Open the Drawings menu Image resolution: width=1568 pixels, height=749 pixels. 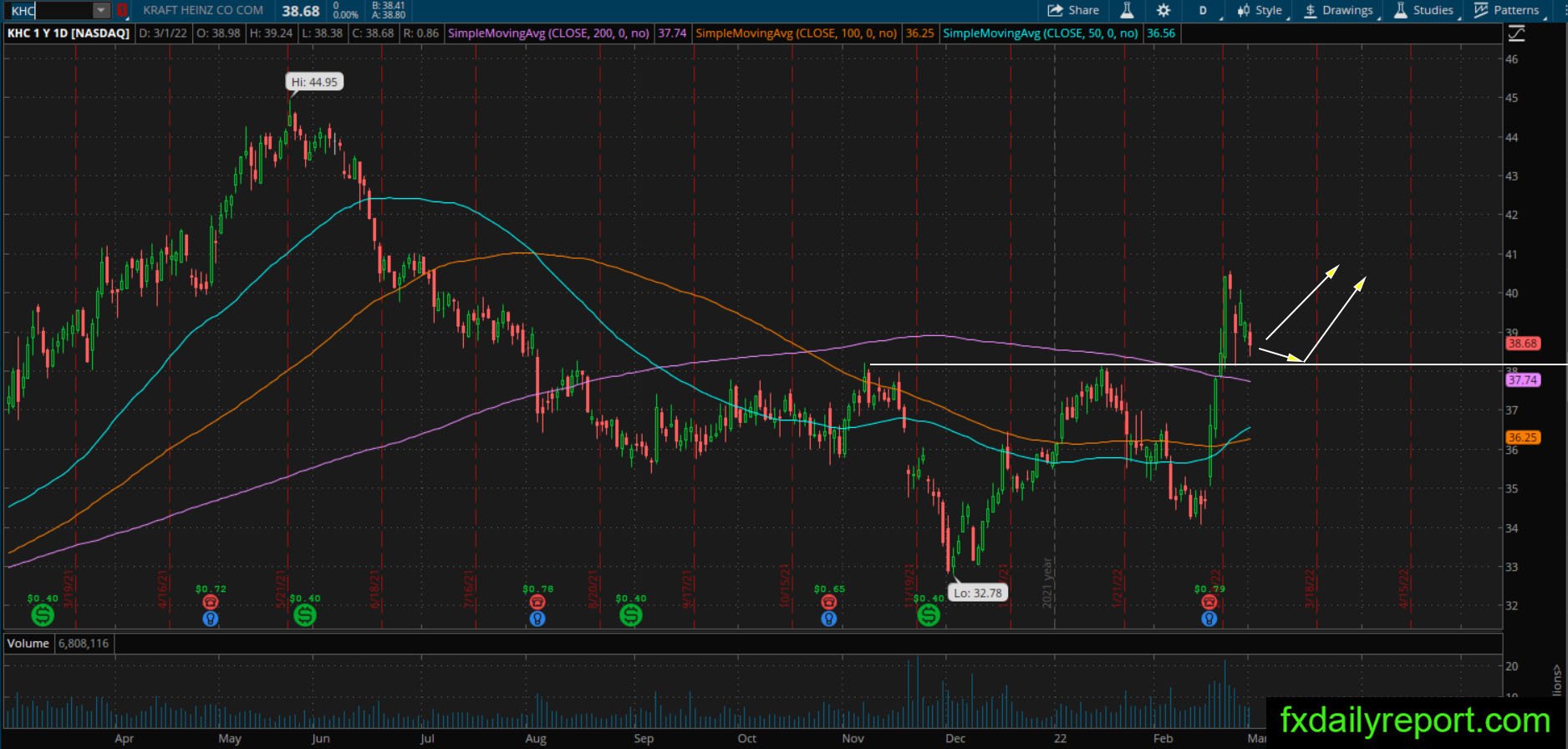pos(1338,10)
